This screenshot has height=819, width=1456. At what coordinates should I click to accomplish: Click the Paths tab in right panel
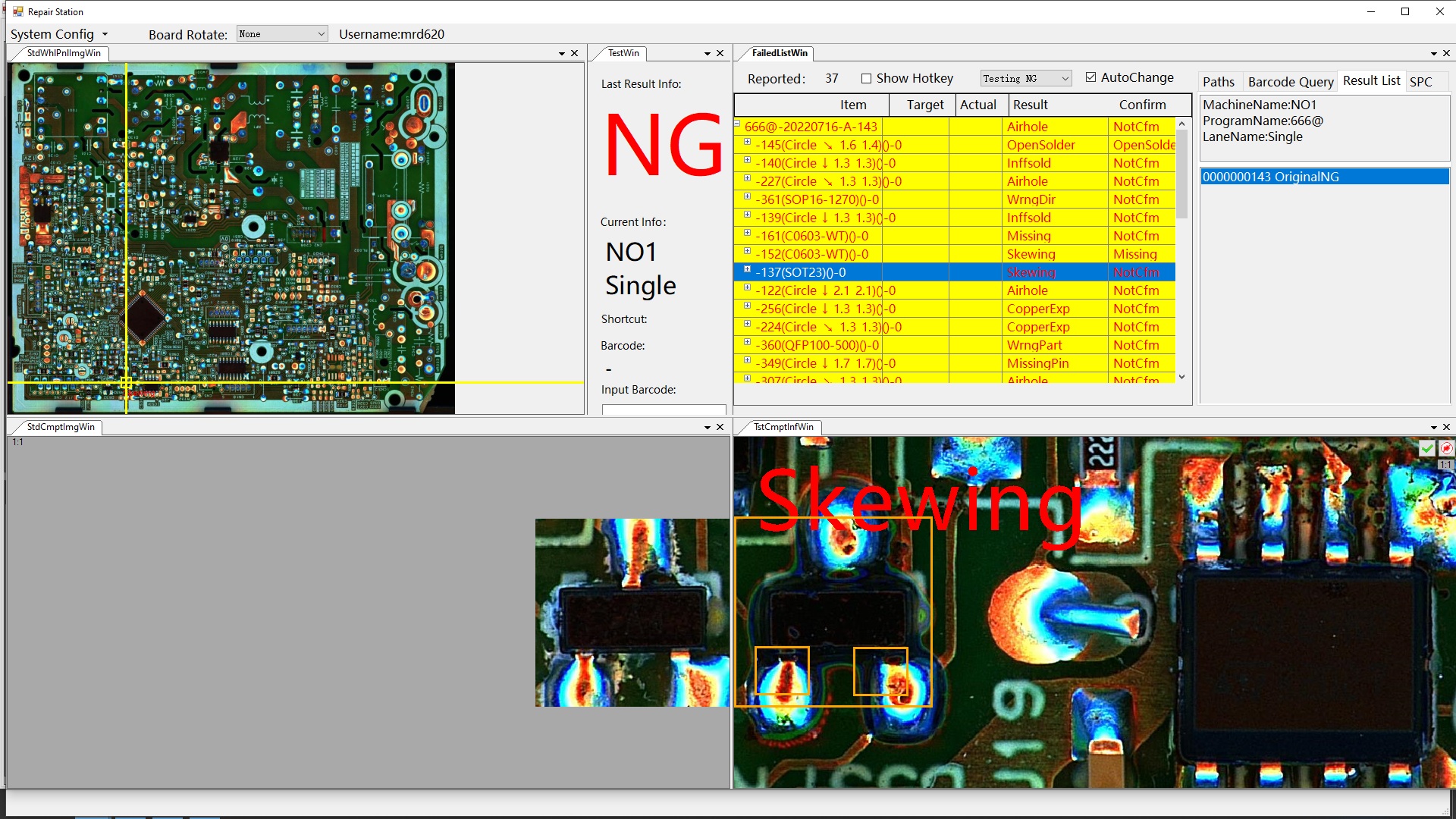tap(1218, 81)
